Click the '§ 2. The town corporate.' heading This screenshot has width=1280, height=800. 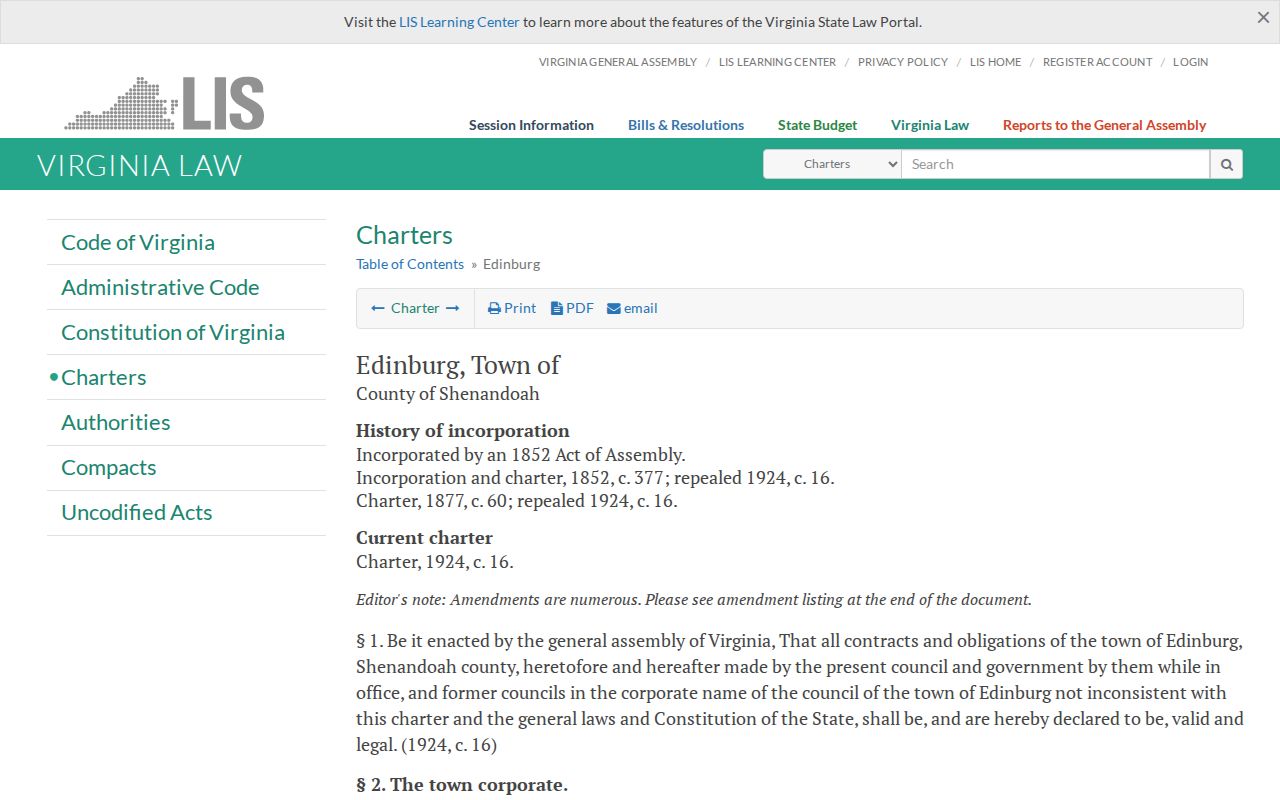[x=462, y=785]
